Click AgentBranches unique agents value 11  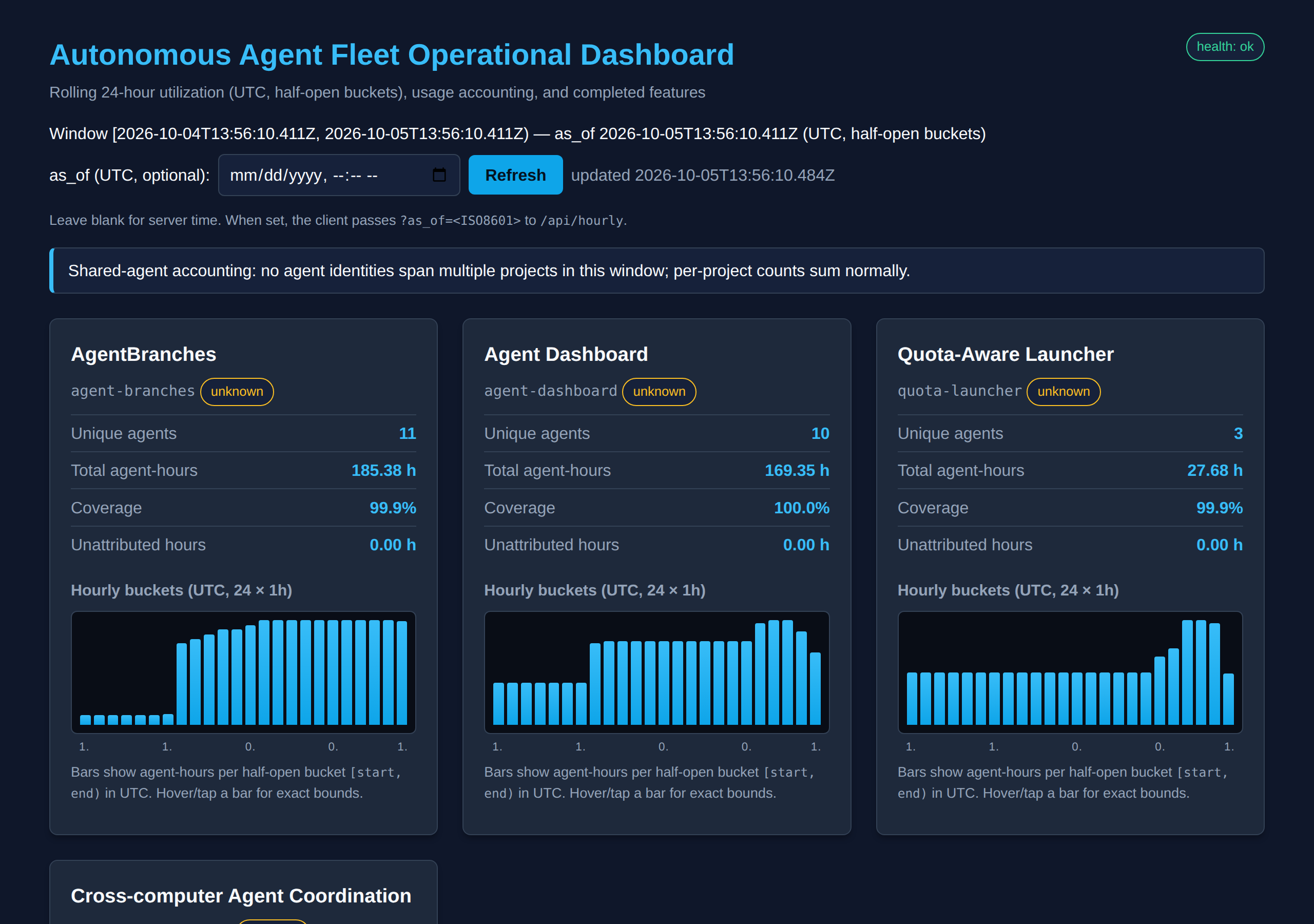pyautogui.click(x=408, y=433)
